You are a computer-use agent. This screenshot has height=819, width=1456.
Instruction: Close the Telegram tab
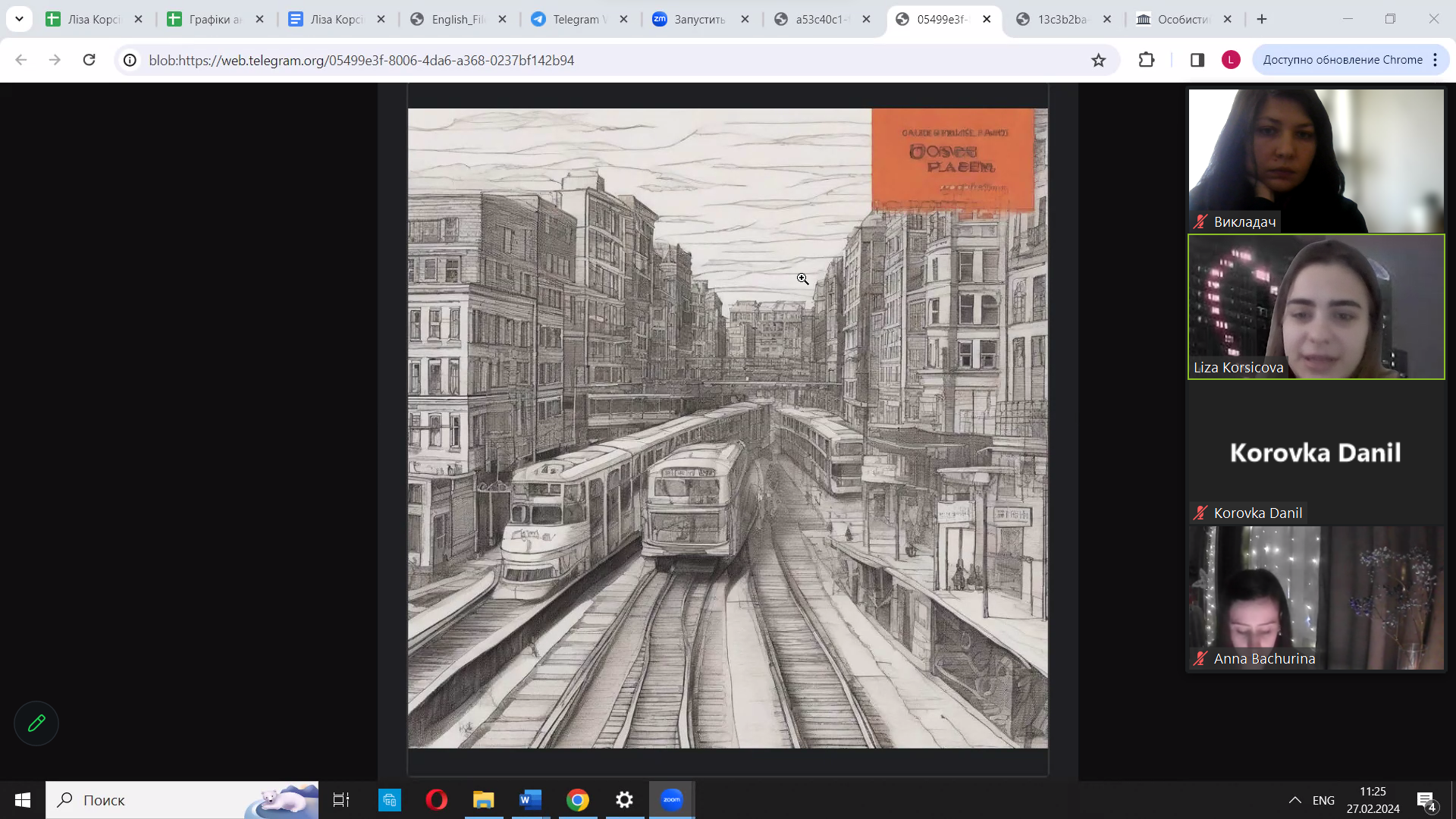[623, 19]
